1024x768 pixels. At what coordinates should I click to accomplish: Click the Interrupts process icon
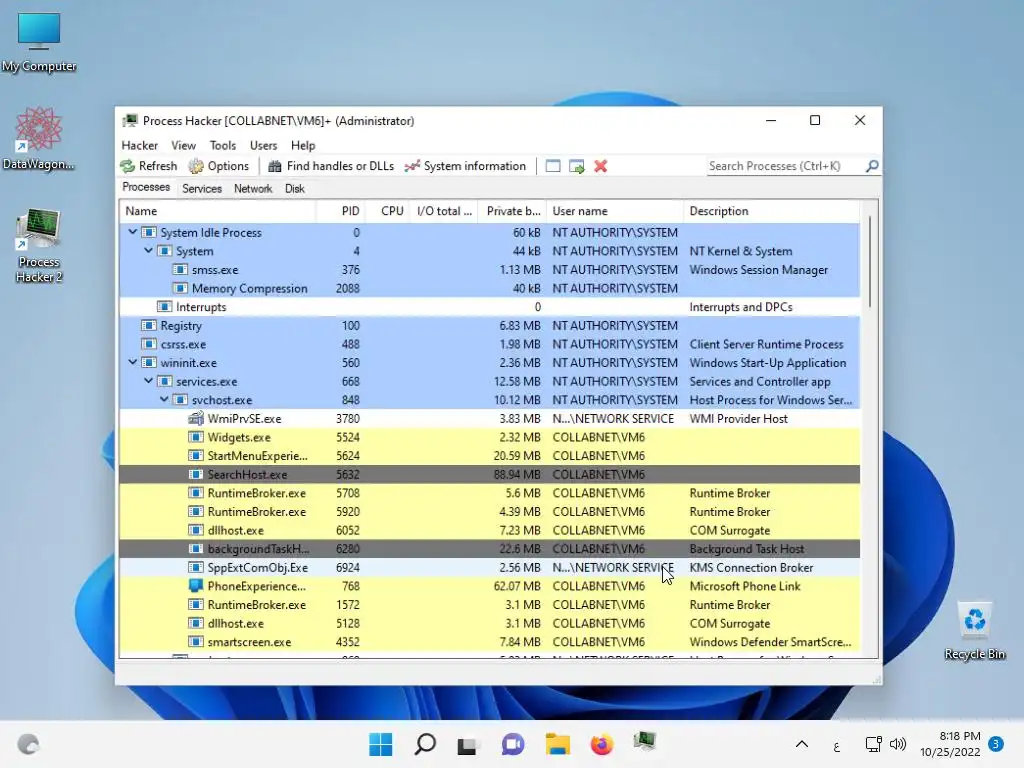[x=165, y=307]
